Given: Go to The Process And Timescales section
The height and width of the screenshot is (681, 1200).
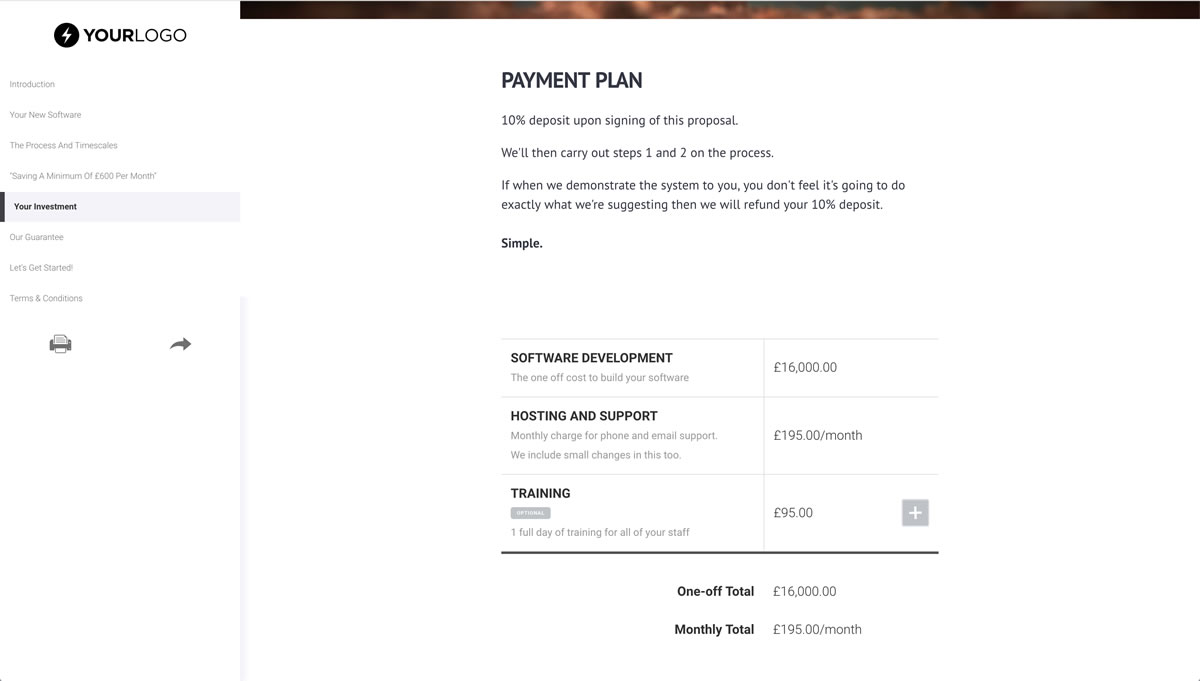Looking at the screenshot, I should [63, 145].
